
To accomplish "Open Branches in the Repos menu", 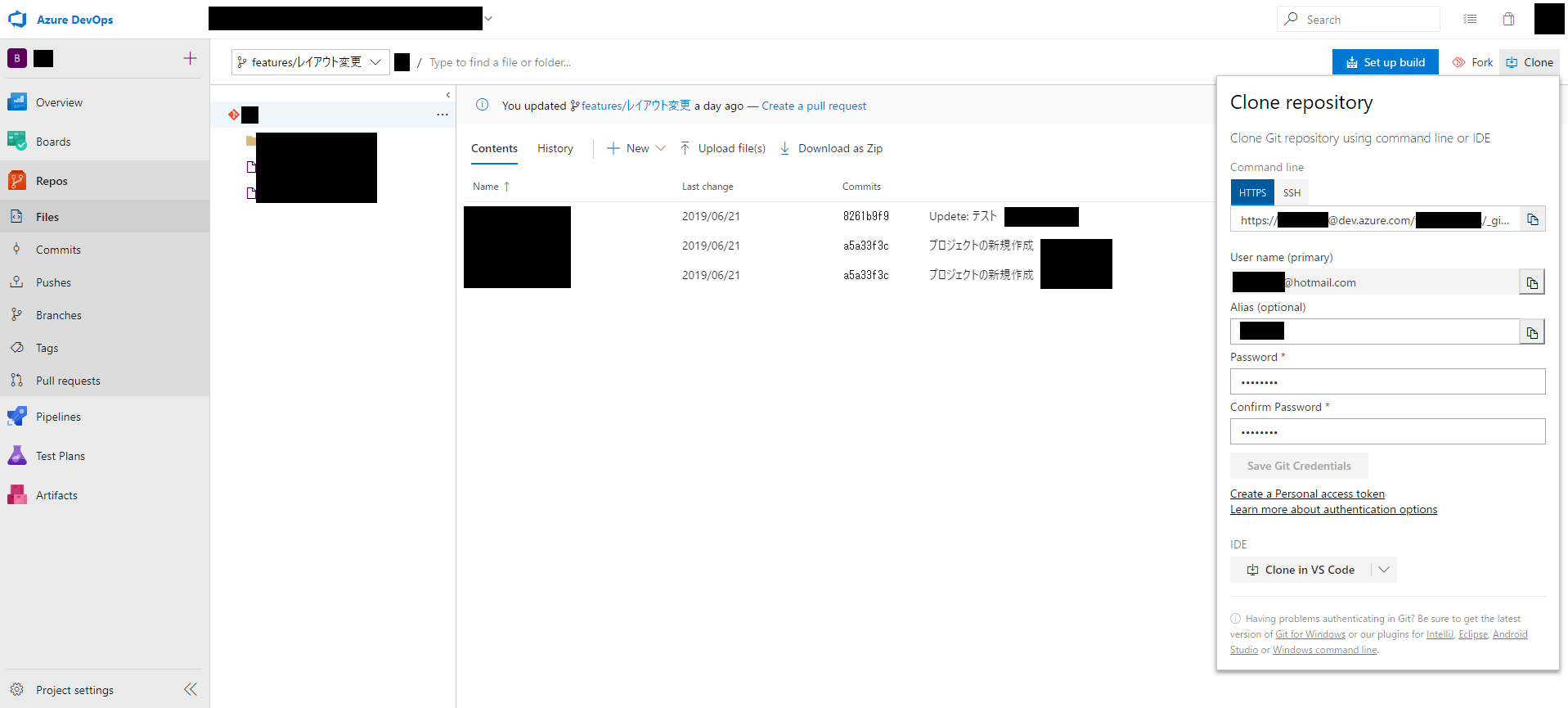I will pos(105,315).
